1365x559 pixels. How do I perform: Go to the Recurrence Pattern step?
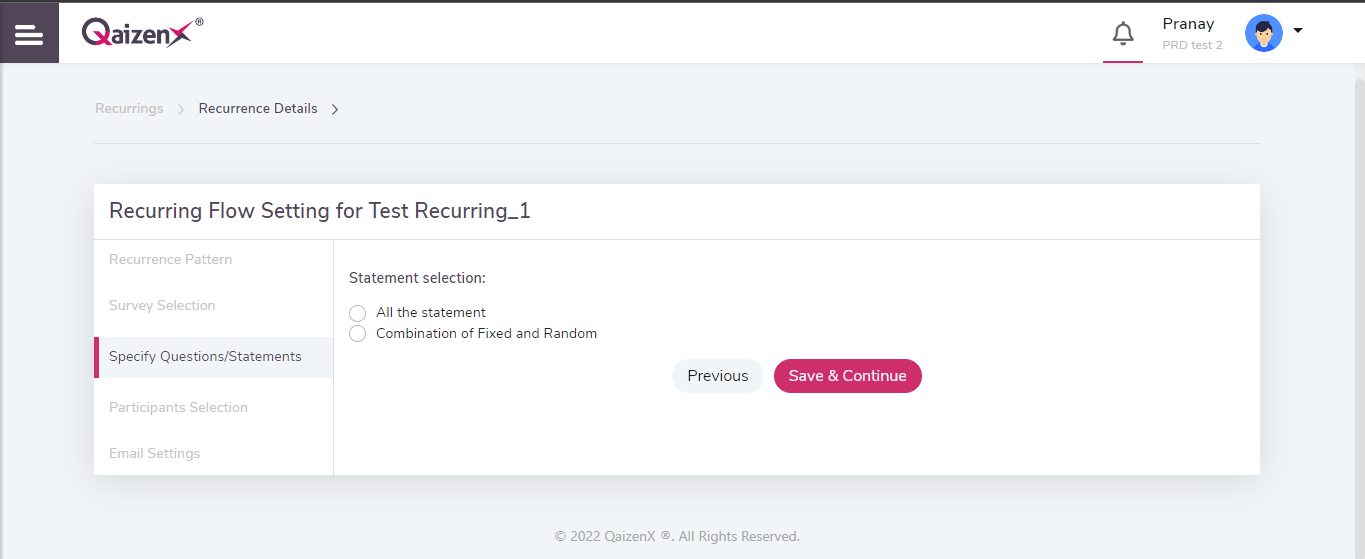pyautogui.click(x=170, y=259)
